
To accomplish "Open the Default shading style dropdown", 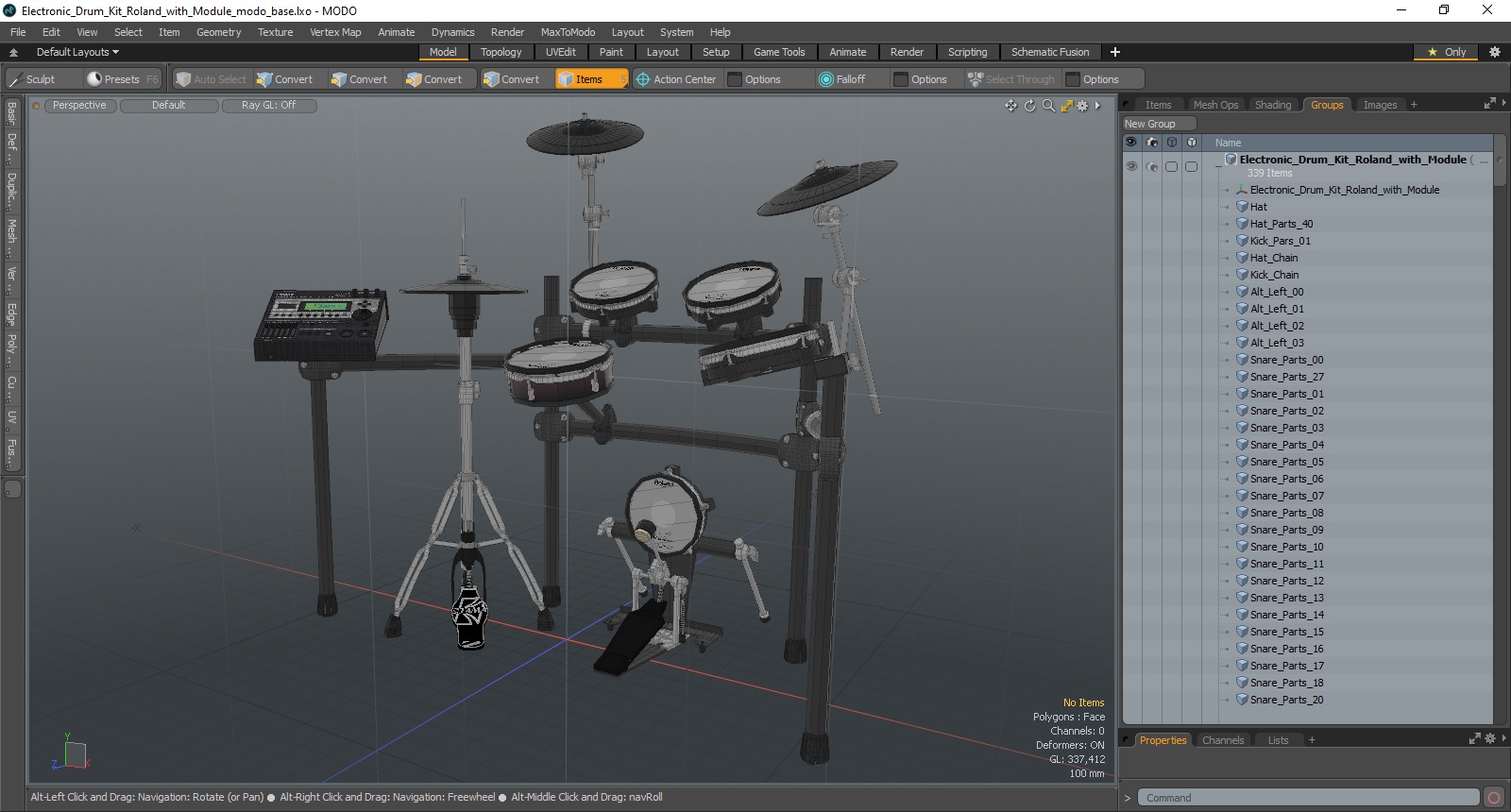I will [x=169, y=106].
